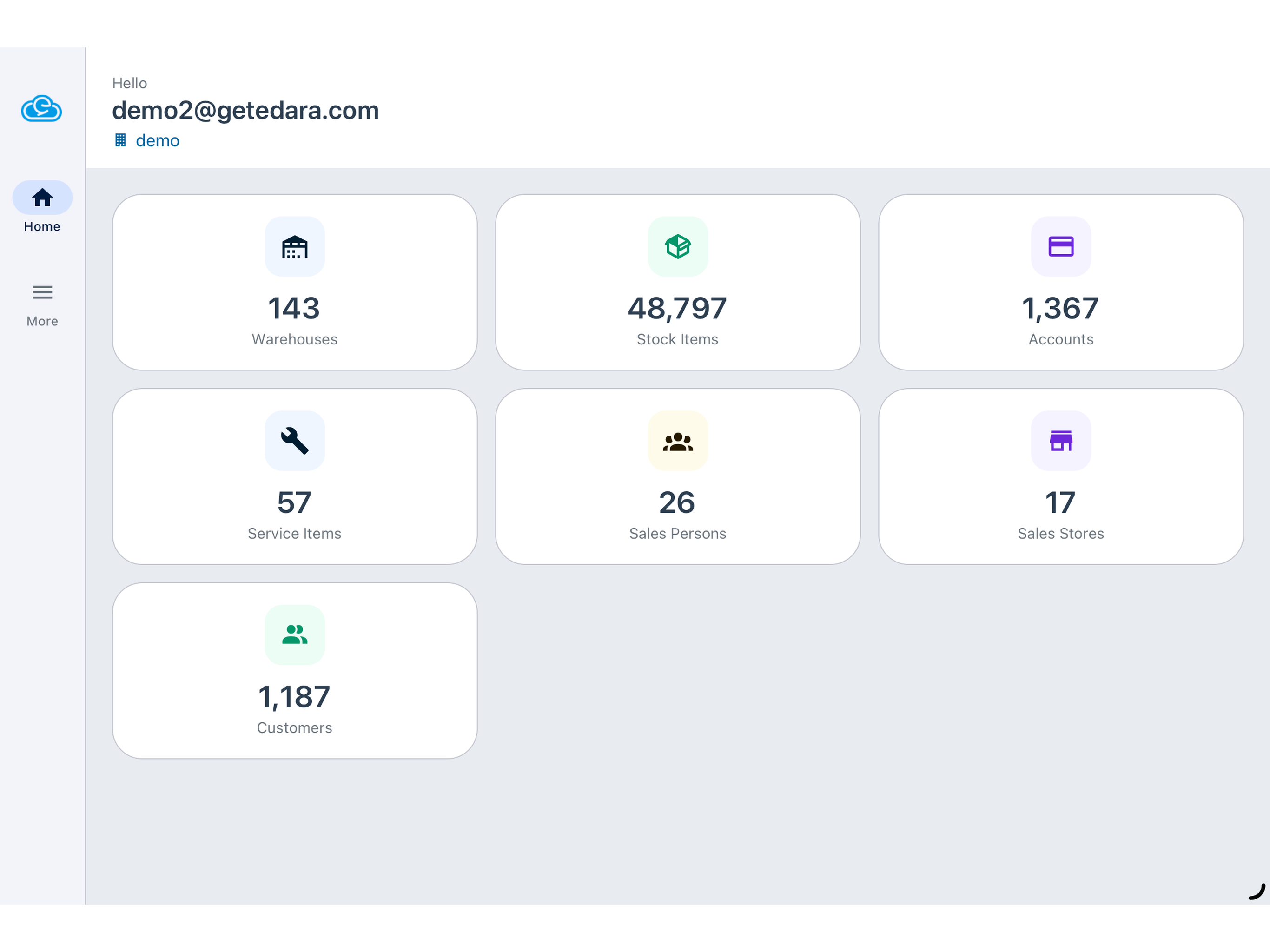This screenshot has height=952, width=1270.
Task: Click the purple sales store icon
Action: click(1060, 441)
